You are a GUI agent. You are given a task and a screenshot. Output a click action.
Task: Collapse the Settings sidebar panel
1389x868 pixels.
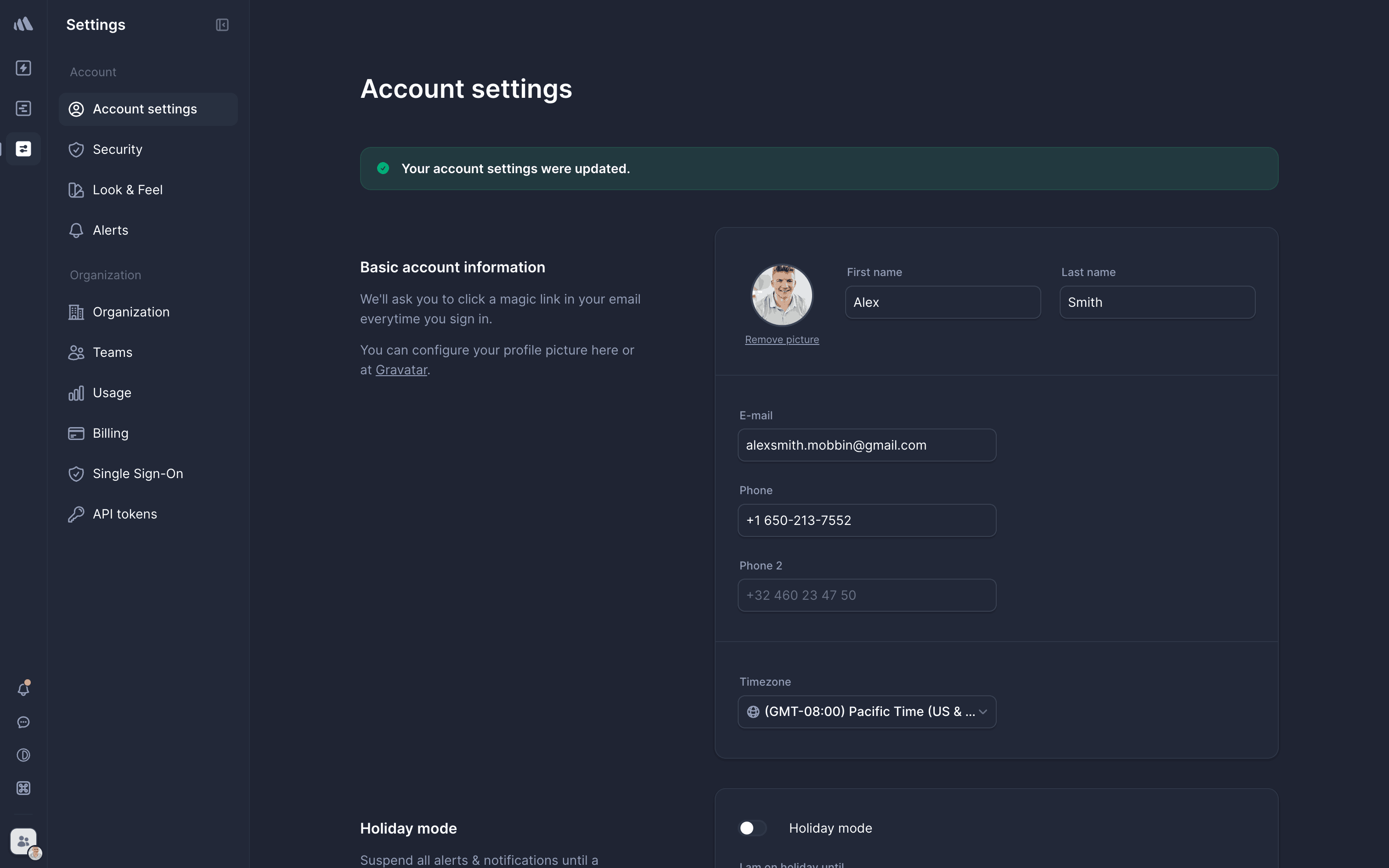tap(222, 25)
